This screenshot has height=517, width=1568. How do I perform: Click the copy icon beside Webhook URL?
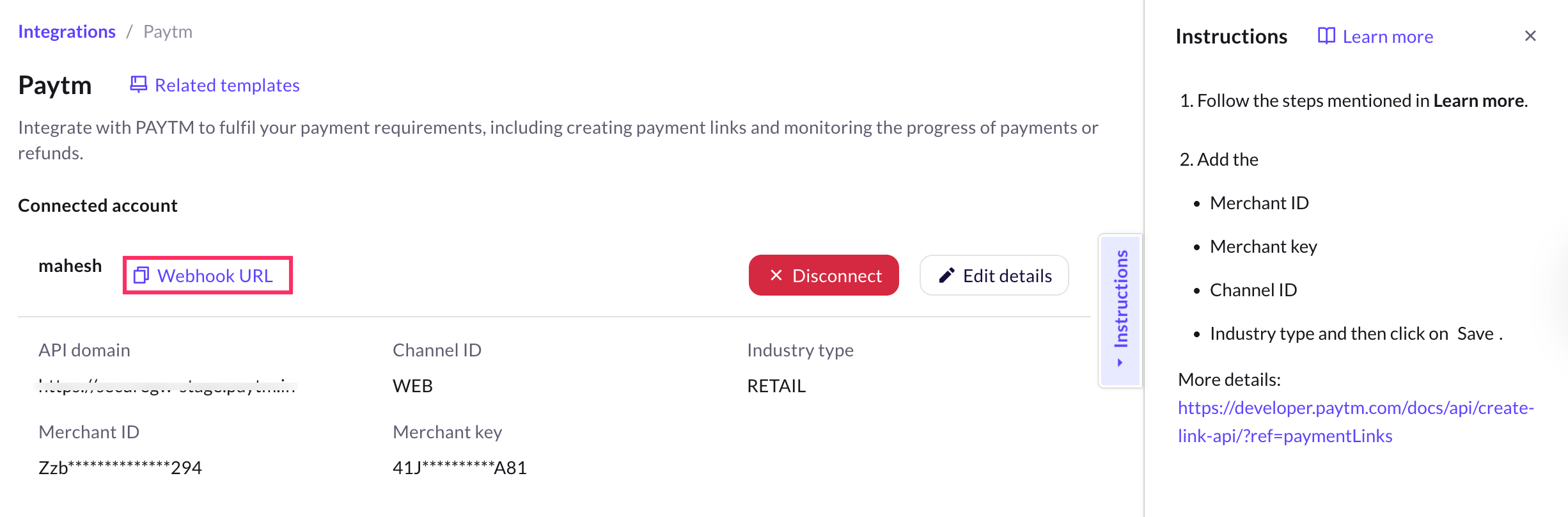pos(141,276)
